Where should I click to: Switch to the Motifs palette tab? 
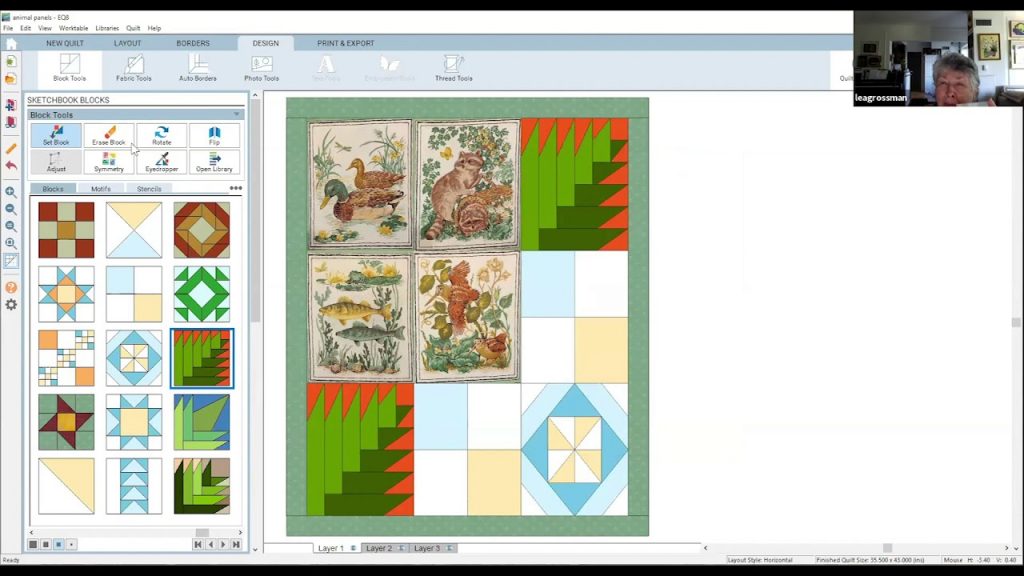[101, 189]
